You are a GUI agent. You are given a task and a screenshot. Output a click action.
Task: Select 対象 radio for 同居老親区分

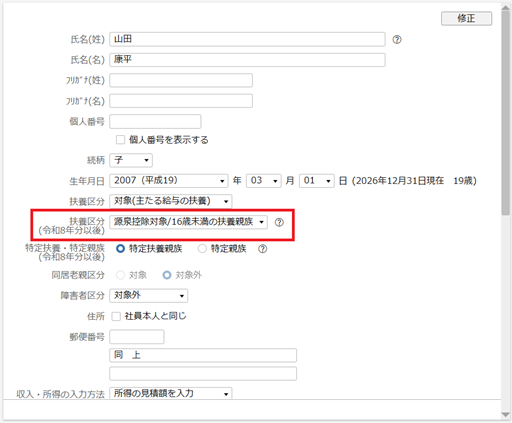(120, 275)
